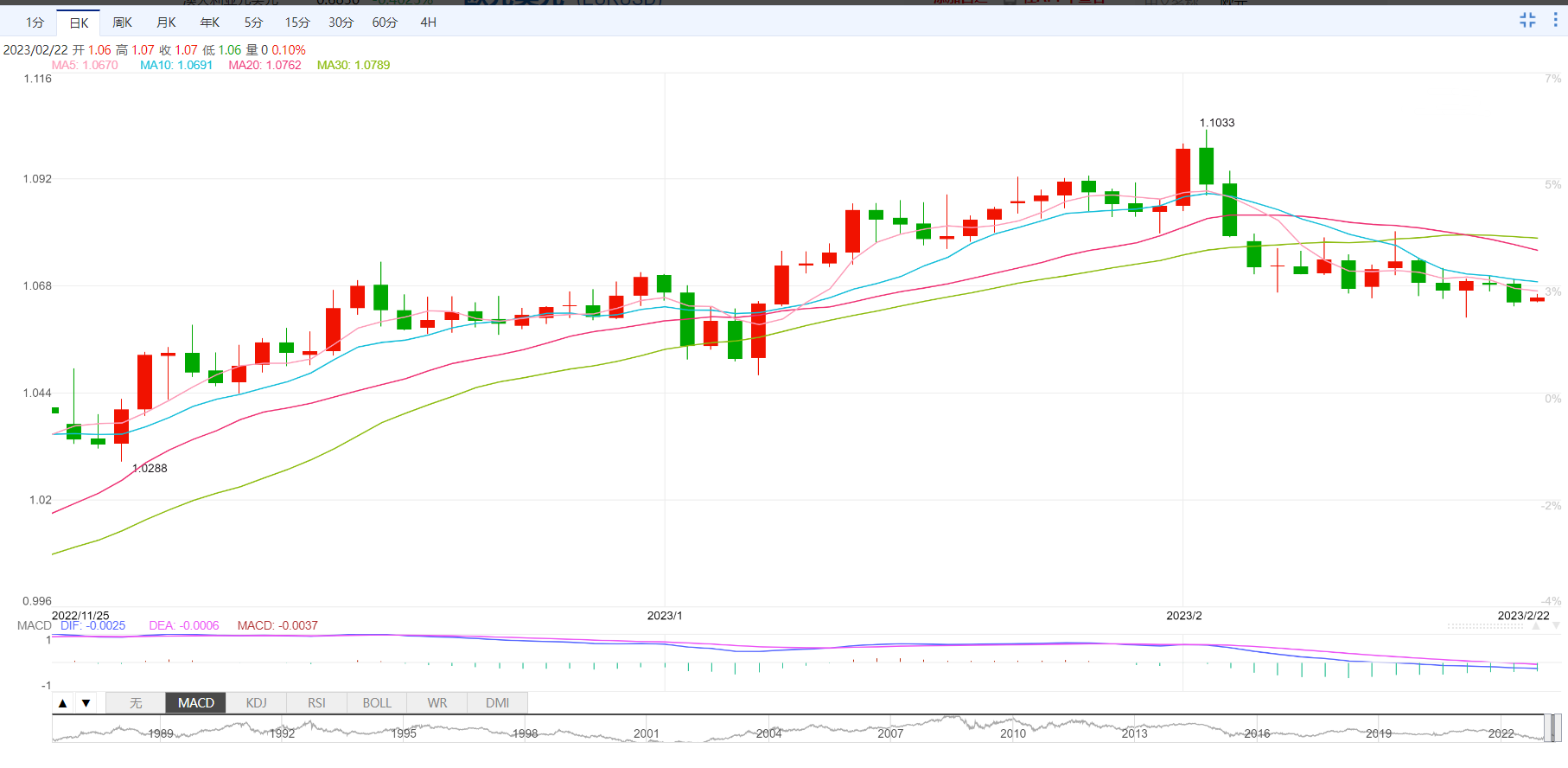Select the WR indicator tab
This screenshot has height=768, width=1568.
pos(437,703)
